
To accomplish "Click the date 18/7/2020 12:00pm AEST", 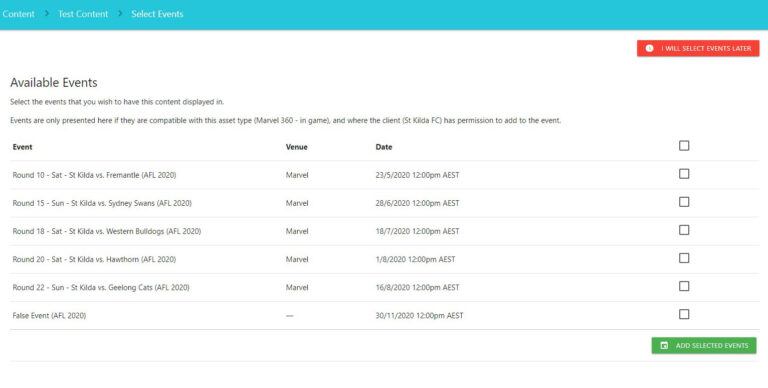I will (x=417, y=231).
